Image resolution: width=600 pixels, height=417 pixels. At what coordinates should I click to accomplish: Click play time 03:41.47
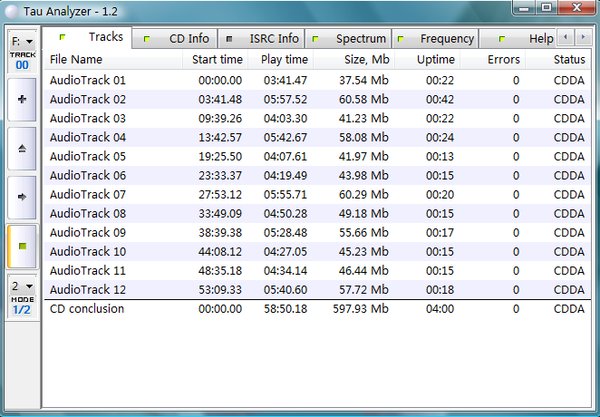[x=285, y=80]
